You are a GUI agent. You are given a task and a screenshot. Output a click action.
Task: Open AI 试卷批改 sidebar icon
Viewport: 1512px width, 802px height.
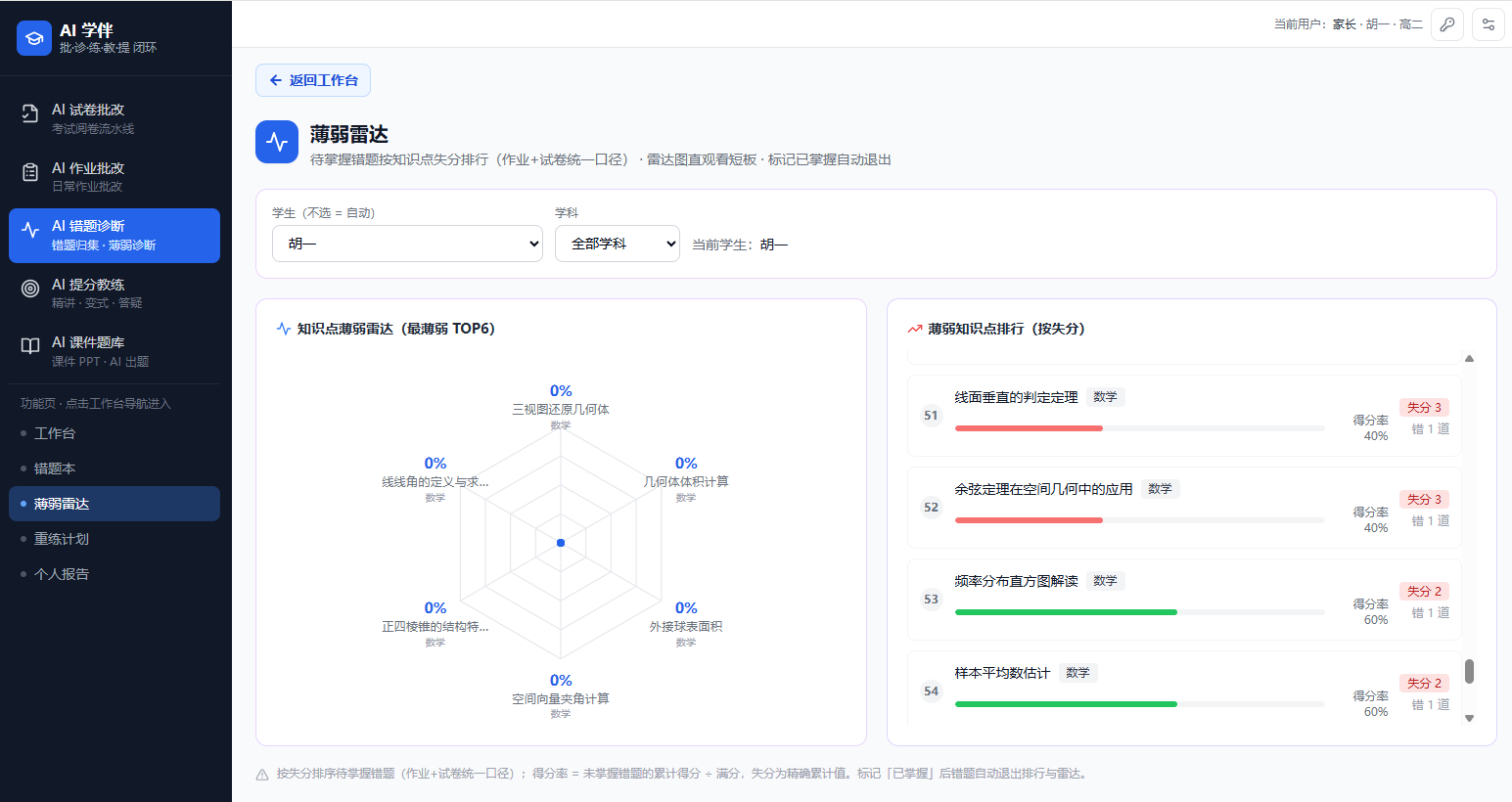click(x=30, y=113)
